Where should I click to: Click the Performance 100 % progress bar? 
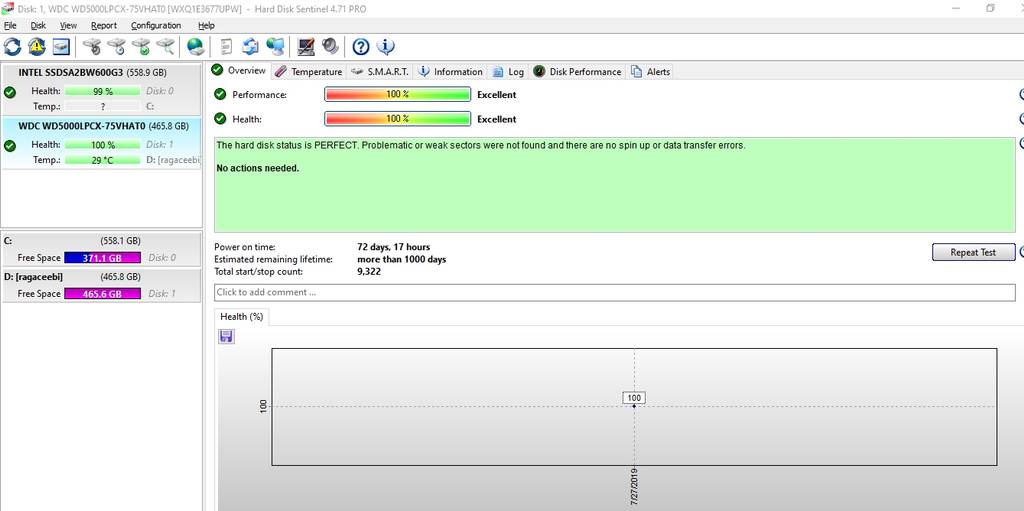tap(397, 94)
